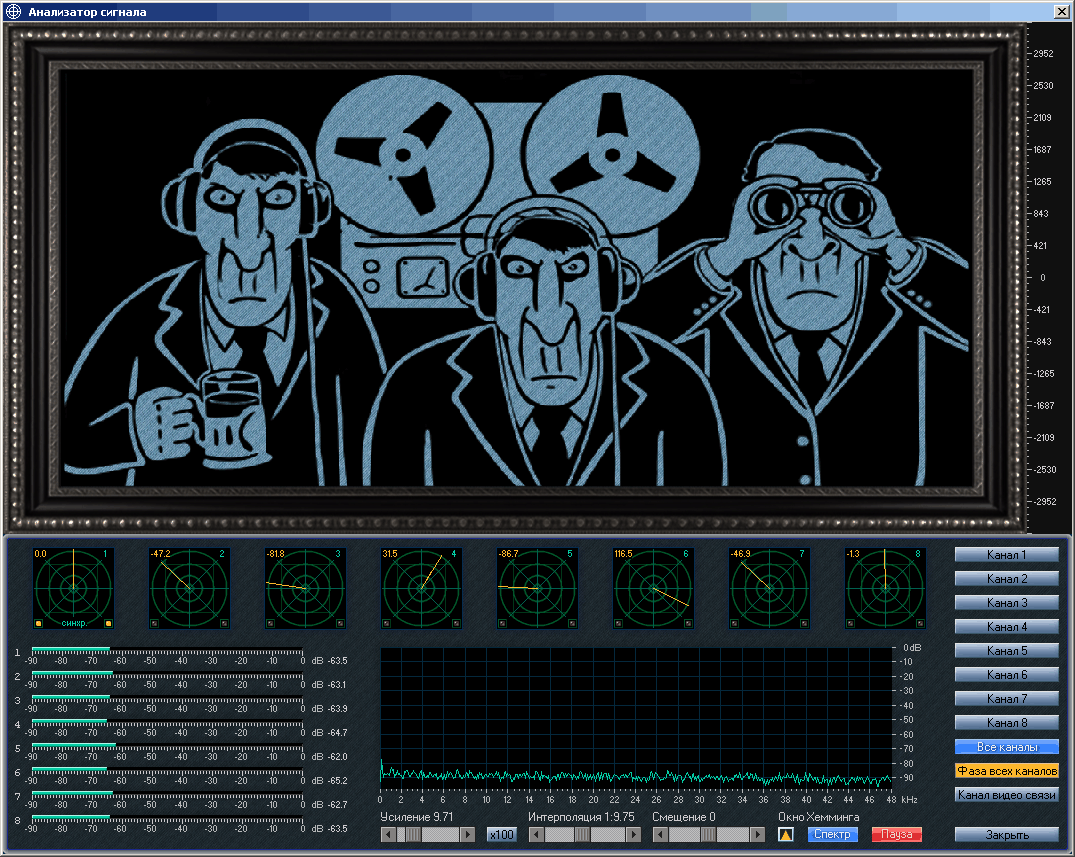
Task: Click the Окно Хемминга label
Action: [x=819, y=817]
